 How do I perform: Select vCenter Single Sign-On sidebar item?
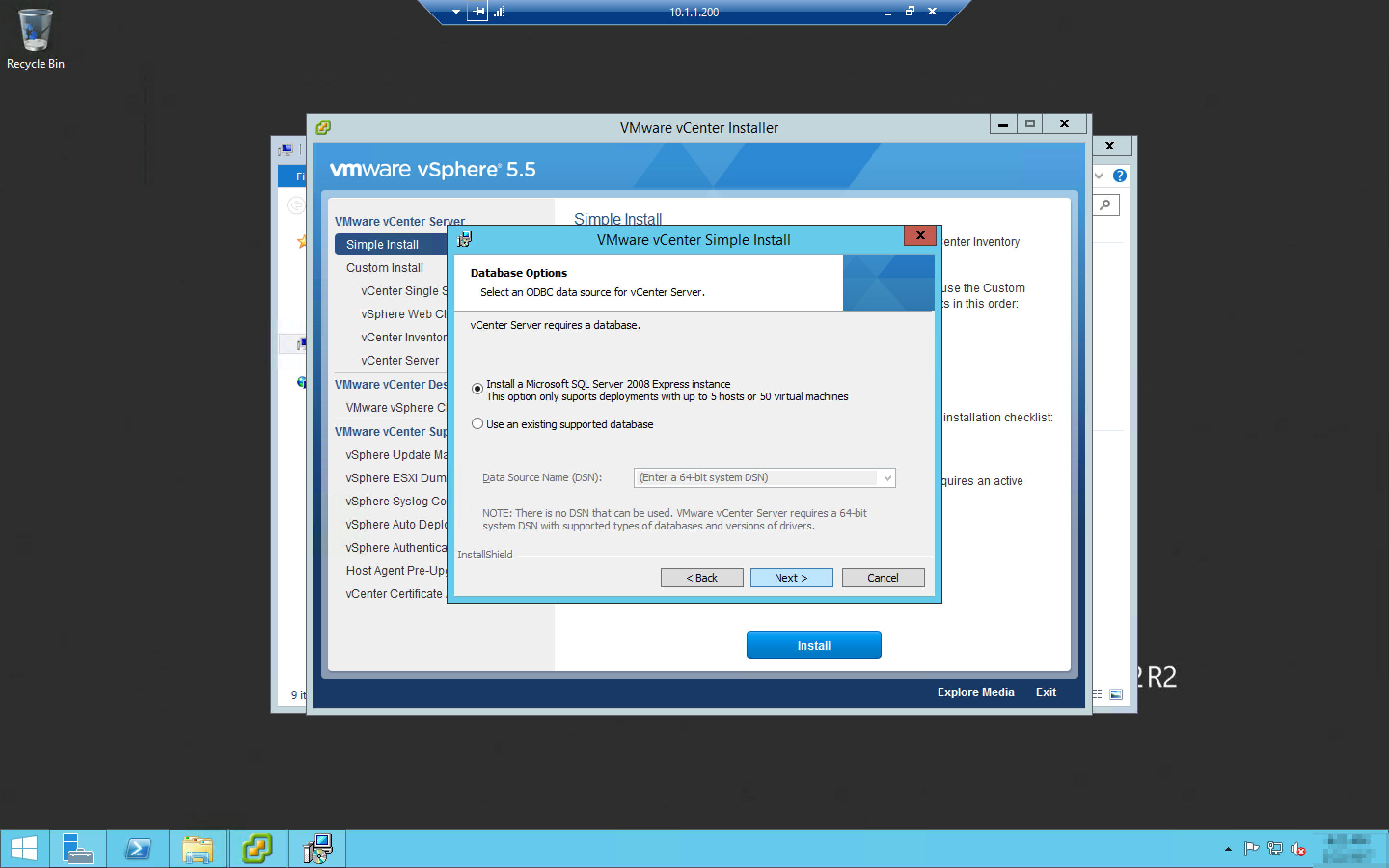tap(404, 291)
